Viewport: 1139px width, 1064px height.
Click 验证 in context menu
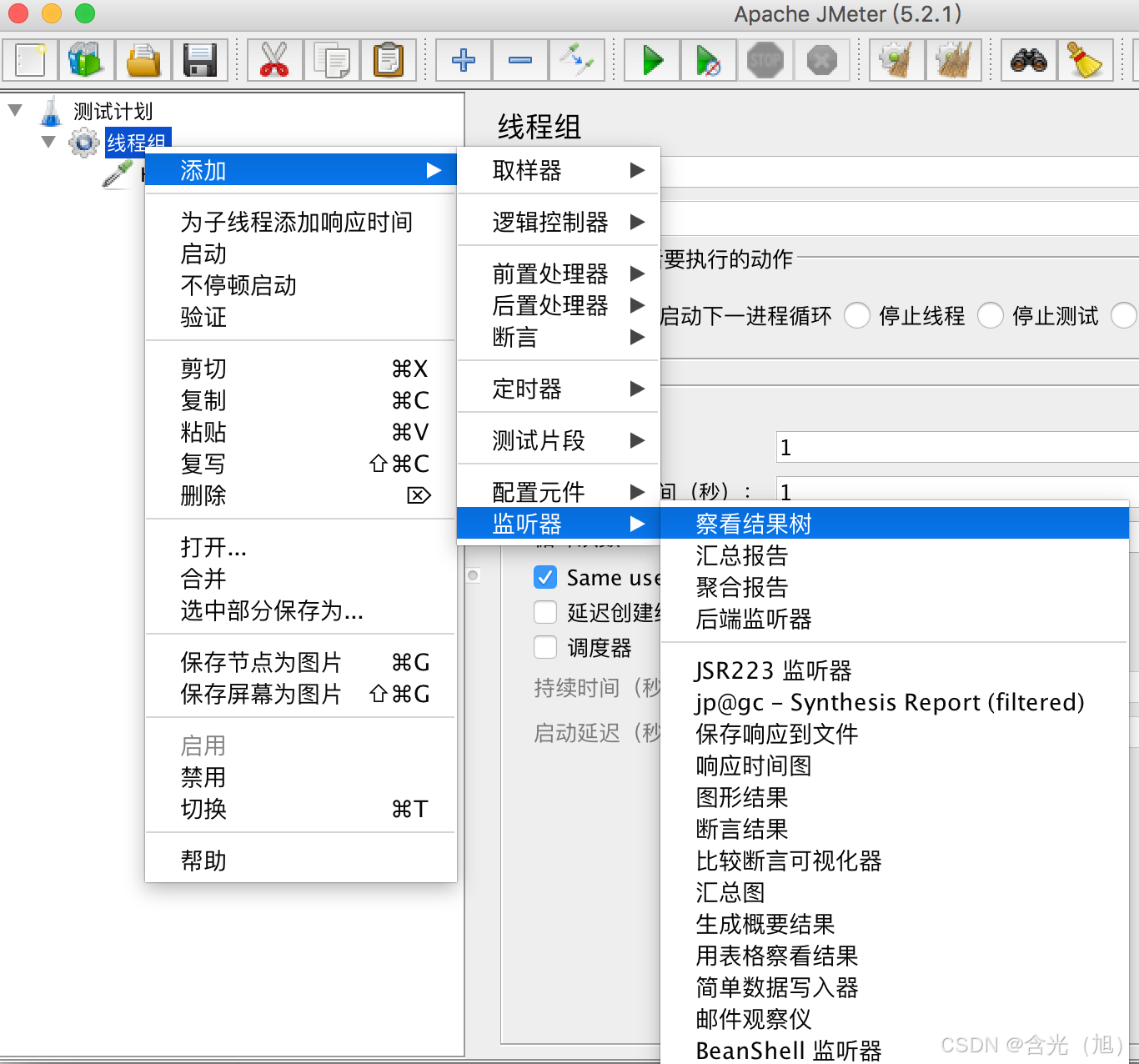pyautogui.click(x=301, y=317)
